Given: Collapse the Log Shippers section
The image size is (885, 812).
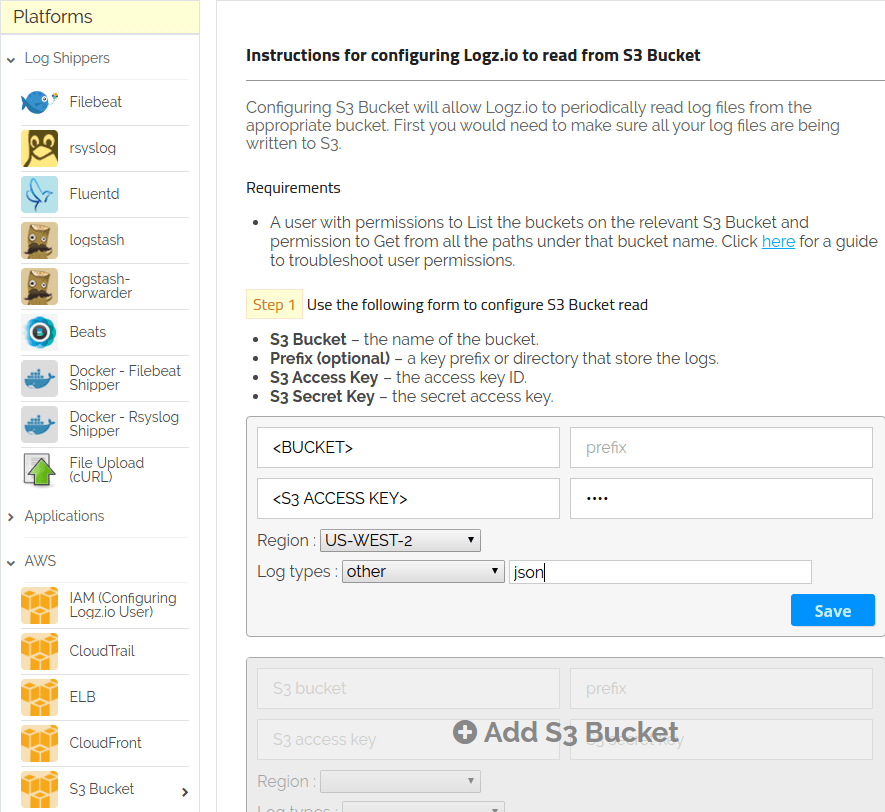Looking at the screenshot, I should [11, 58].
